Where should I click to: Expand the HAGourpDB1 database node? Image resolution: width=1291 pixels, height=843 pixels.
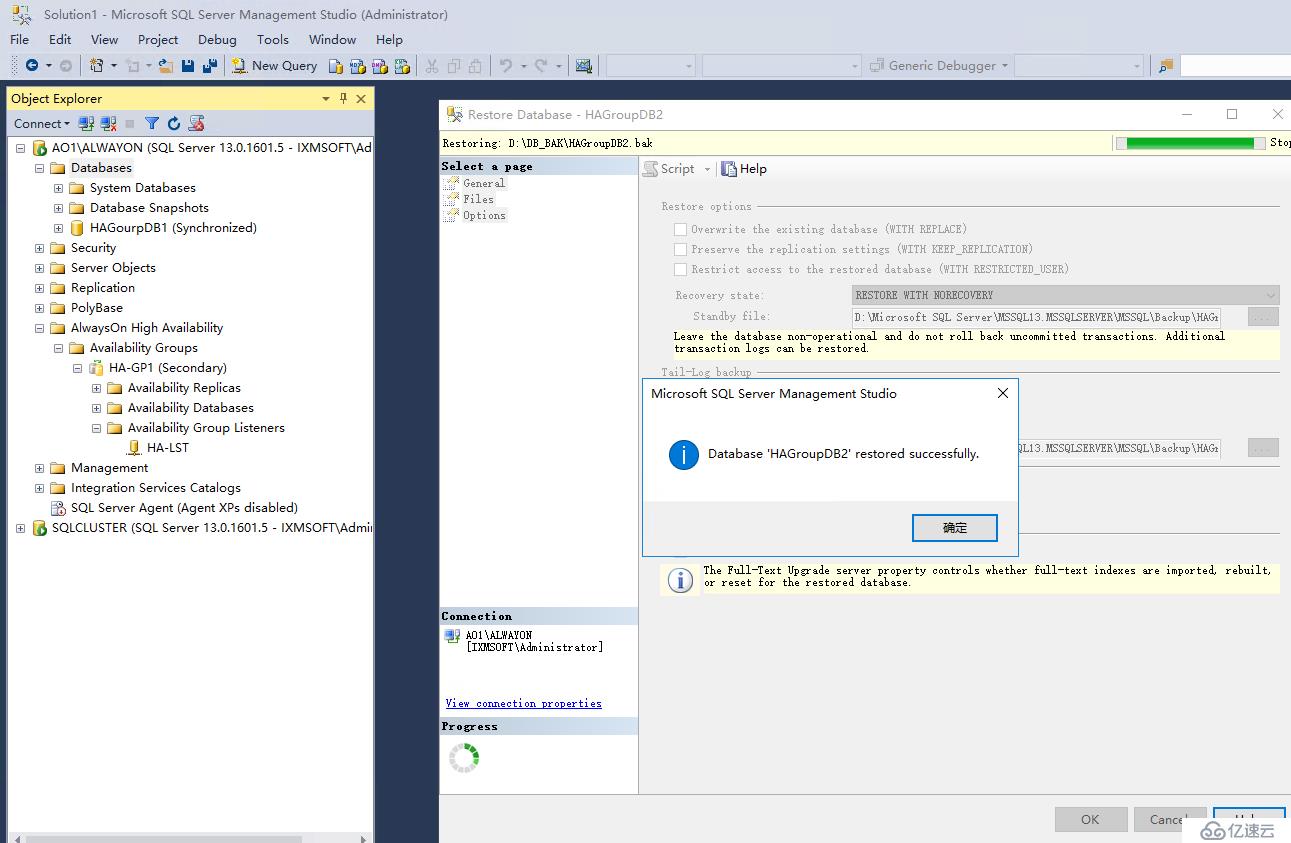coord(58,228)
